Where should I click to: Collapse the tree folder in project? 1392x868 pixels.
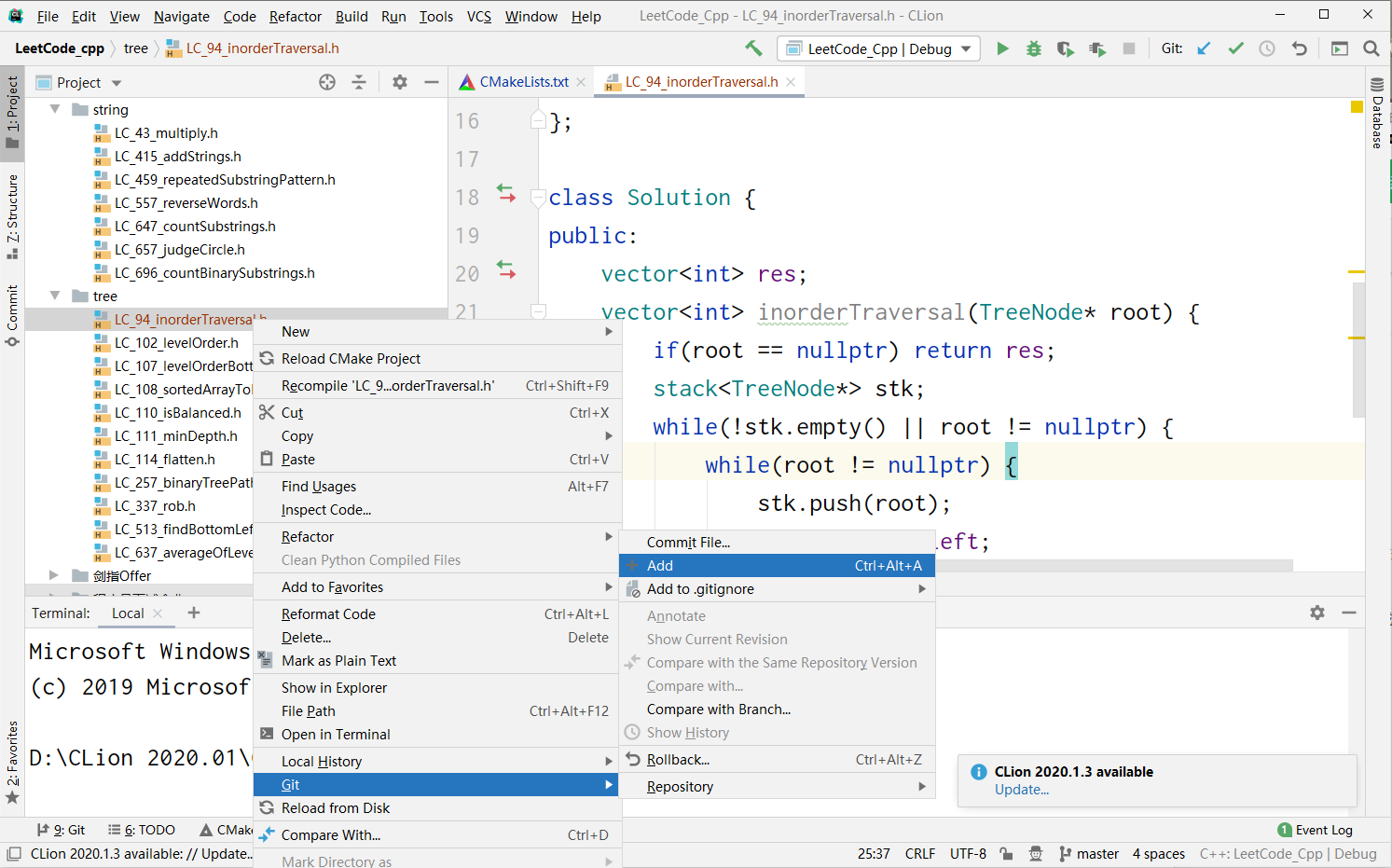55,296
